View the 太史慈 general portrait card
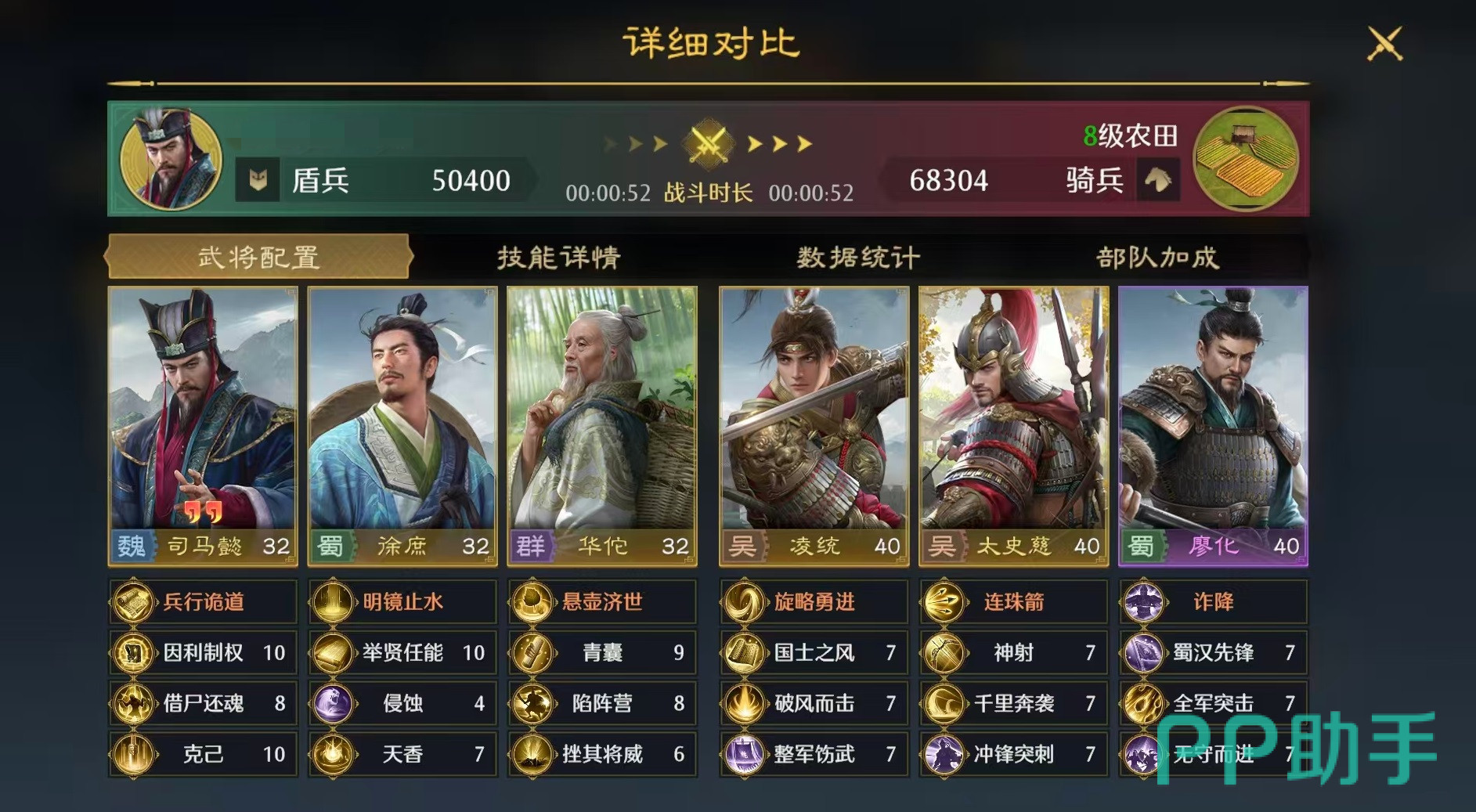The height and width of the screenshot is (812, 1476). tap(1013, 426)
